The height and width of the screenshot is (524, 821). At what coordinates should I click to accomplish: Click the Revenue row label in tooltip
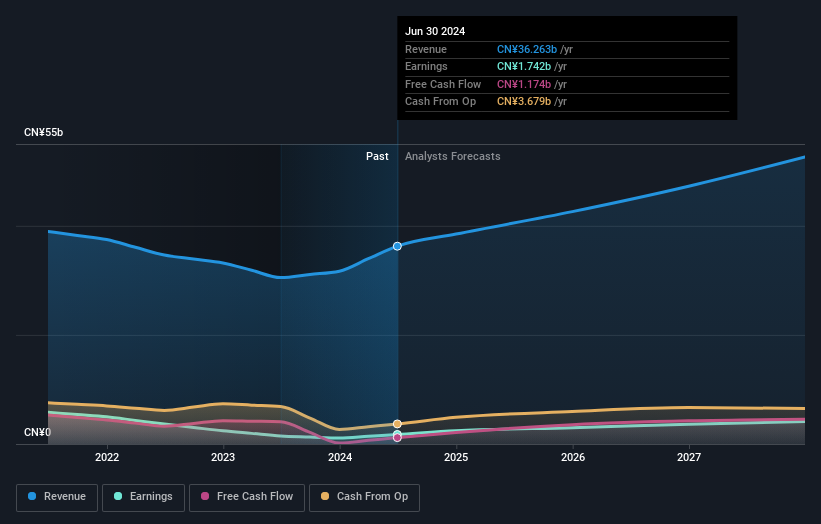(426, 49)
